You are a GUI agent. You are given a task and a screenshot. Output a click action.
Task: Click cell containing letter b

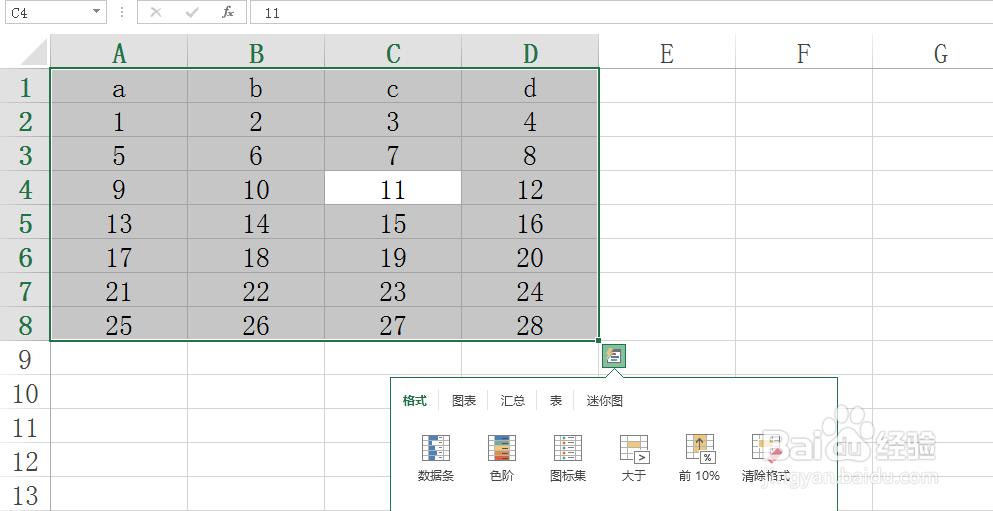coord(256,86)
